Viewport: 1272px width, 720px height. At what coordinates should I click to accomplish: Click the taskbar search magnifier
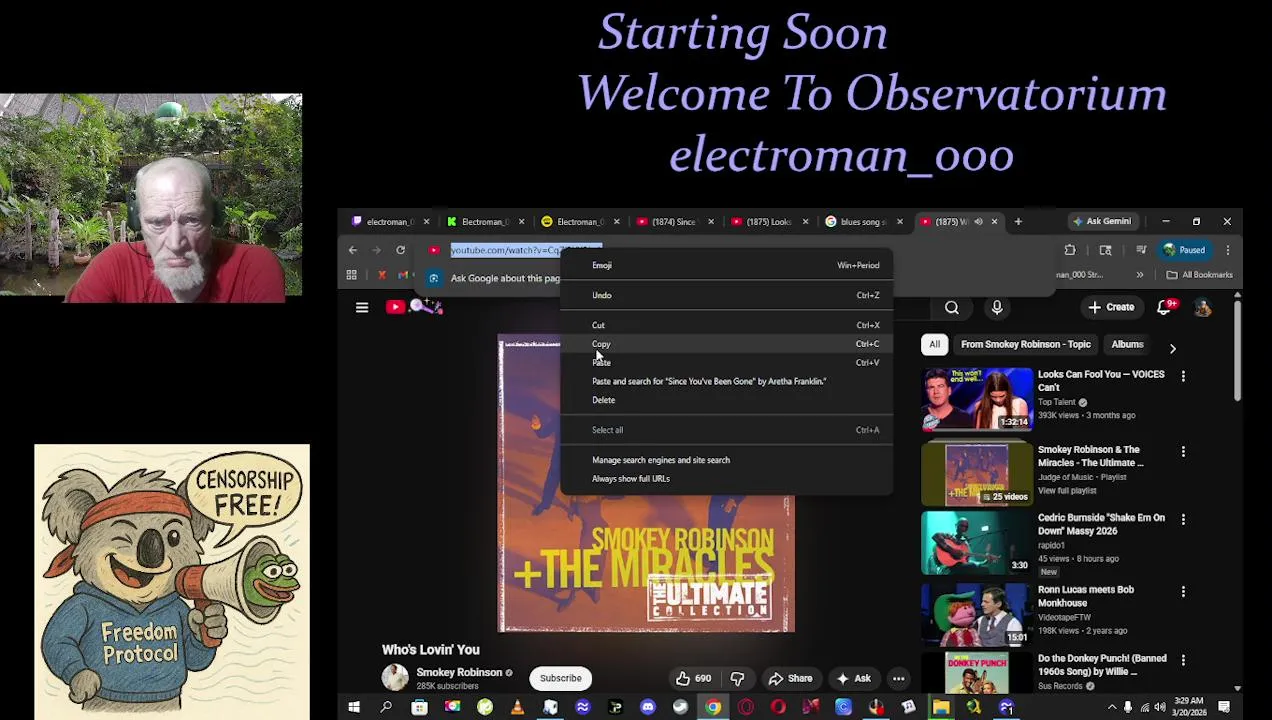pyautogui.click(x=386, y=708)
